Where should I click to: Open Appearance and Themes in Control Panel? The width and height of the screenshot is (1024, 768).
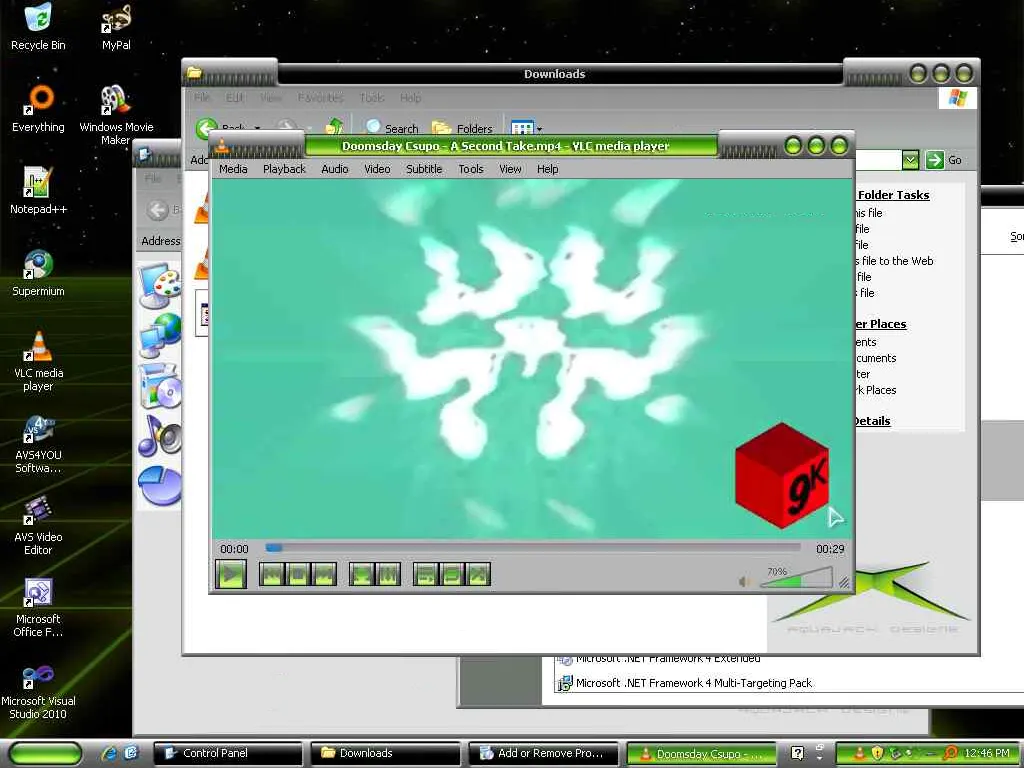tap(159, 285)
